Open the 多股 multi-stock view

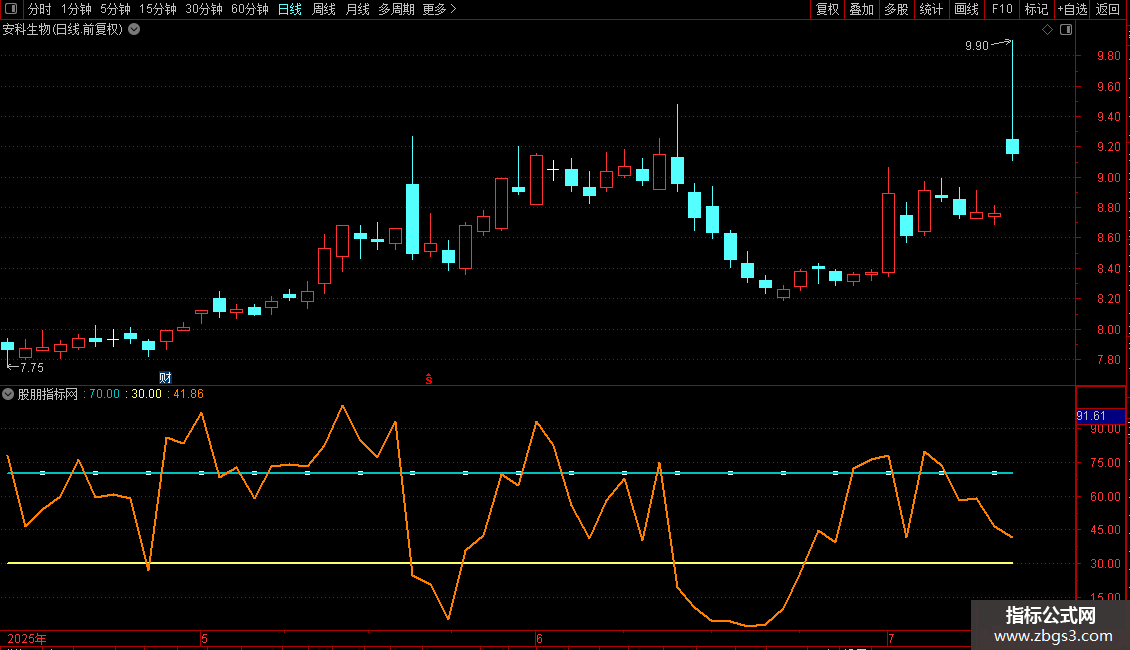[896, 9]
